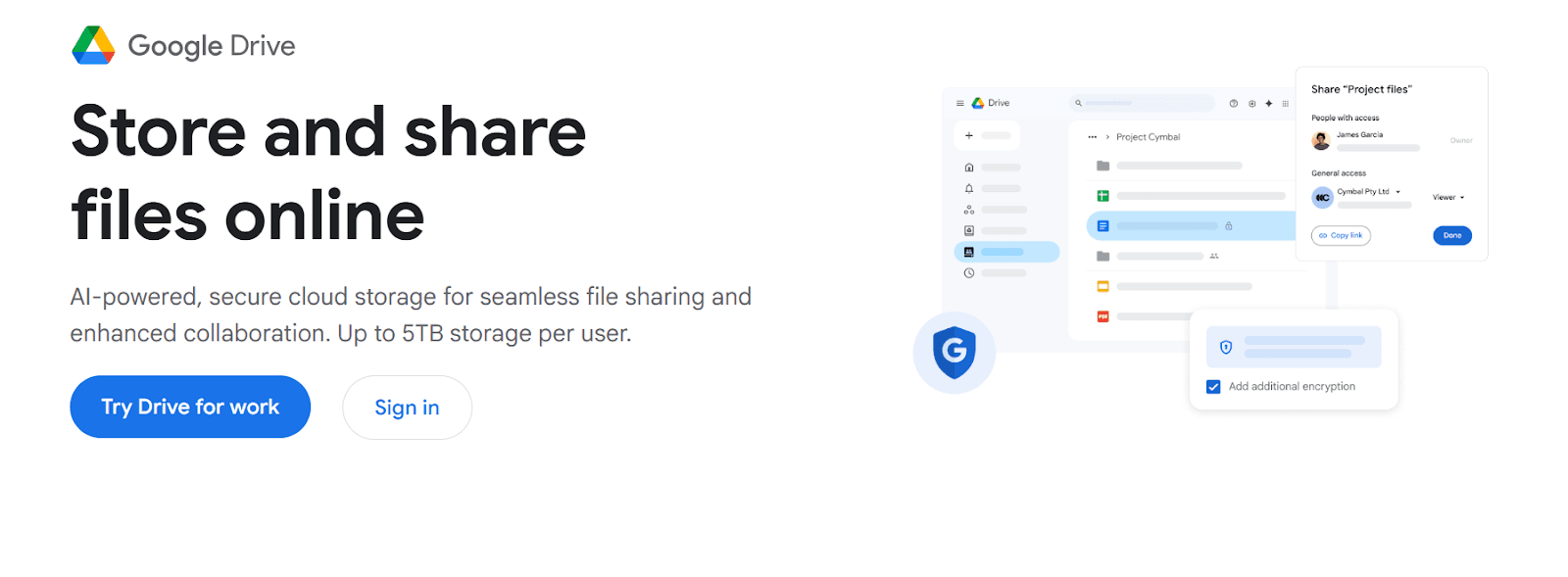This screenshot has width=1568, height=577.
Task: Select the highlighted sidebar item icon
Action: coord(969,252)
